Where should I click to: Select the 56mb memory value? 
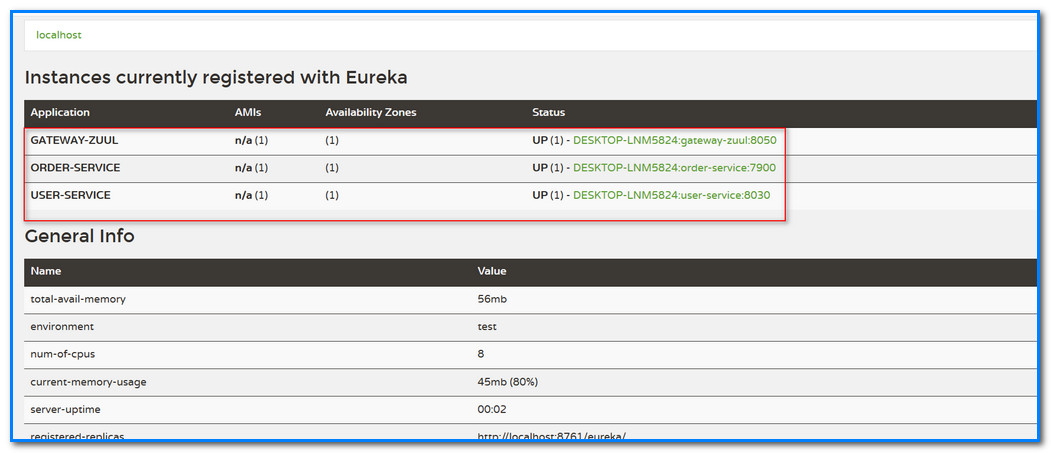tap(492, 299)
